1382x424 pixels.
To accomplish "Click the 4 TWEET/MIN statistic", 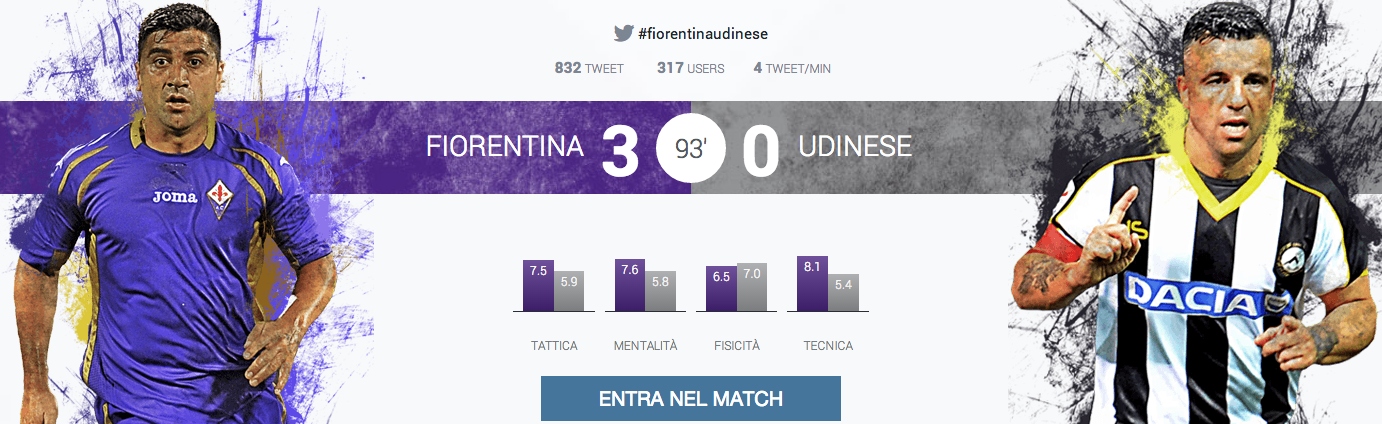I will (792, 69).
